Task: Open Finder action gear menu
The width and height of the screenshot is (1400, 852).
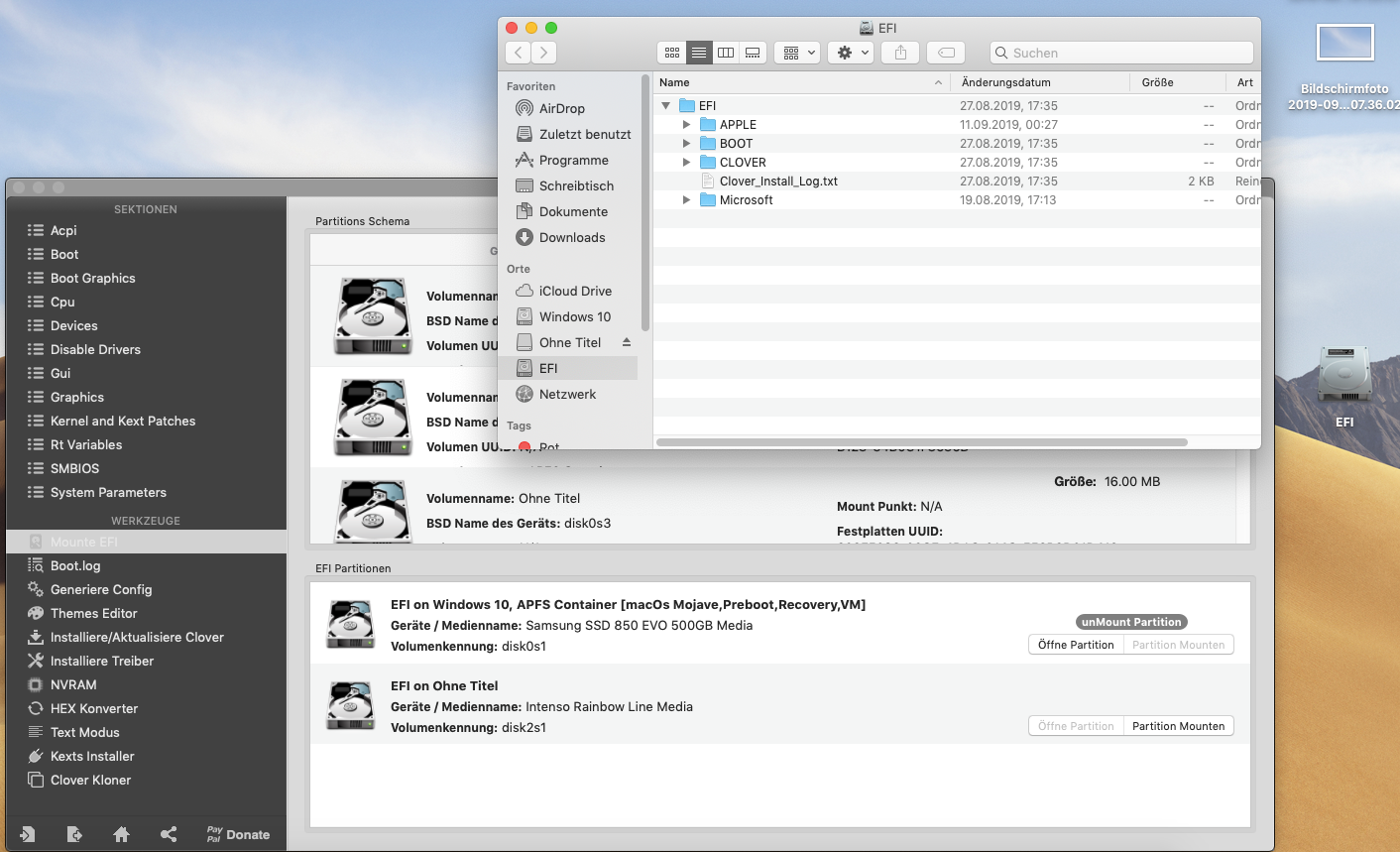Action: [851, 53]
